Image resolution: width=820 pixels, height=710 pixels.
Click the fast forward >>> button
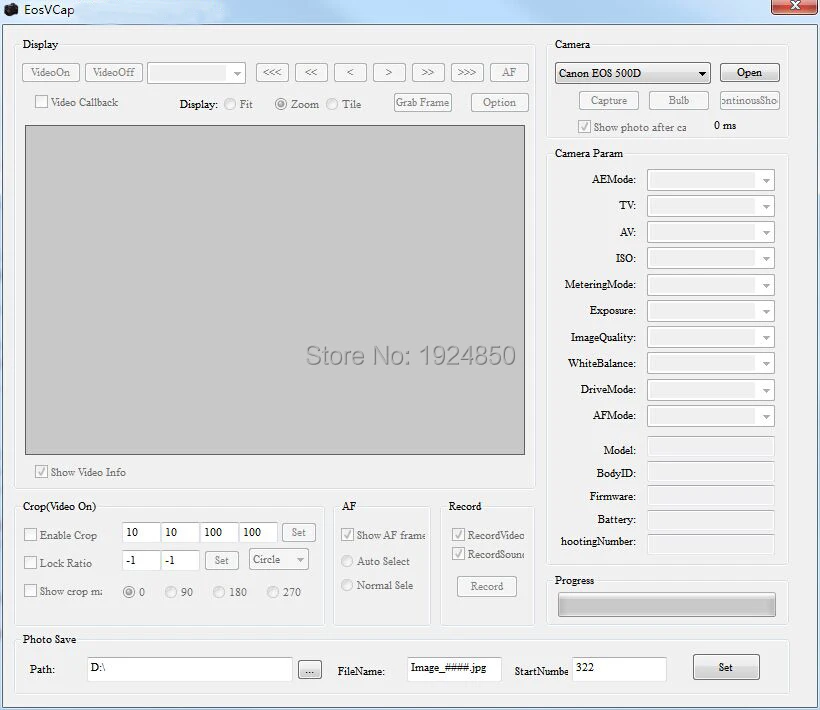[x=467, y=72]
